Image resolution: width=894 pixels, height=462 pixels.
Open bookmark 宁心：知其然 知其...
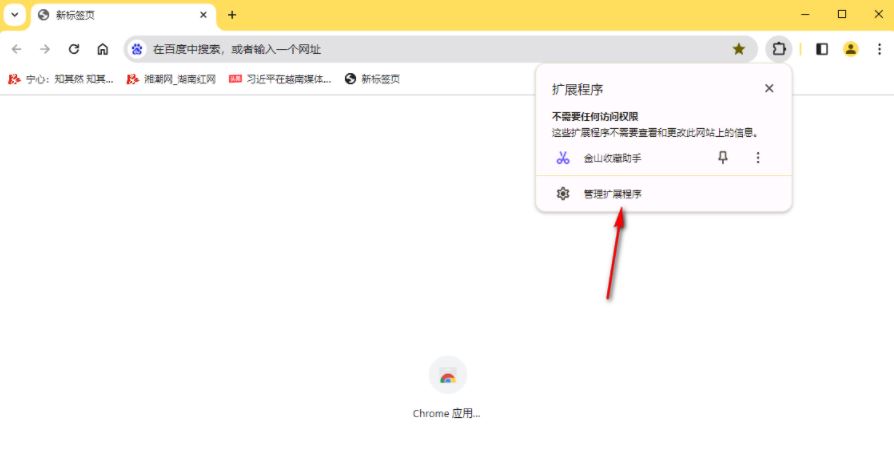point(60,79)
